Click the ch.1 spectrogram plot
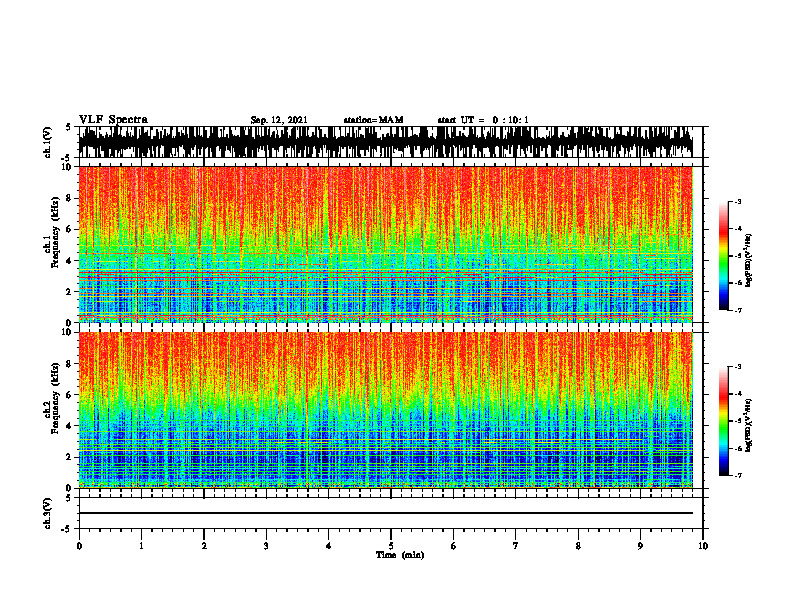This screenshot has width=792, height=612. [385, 244]
